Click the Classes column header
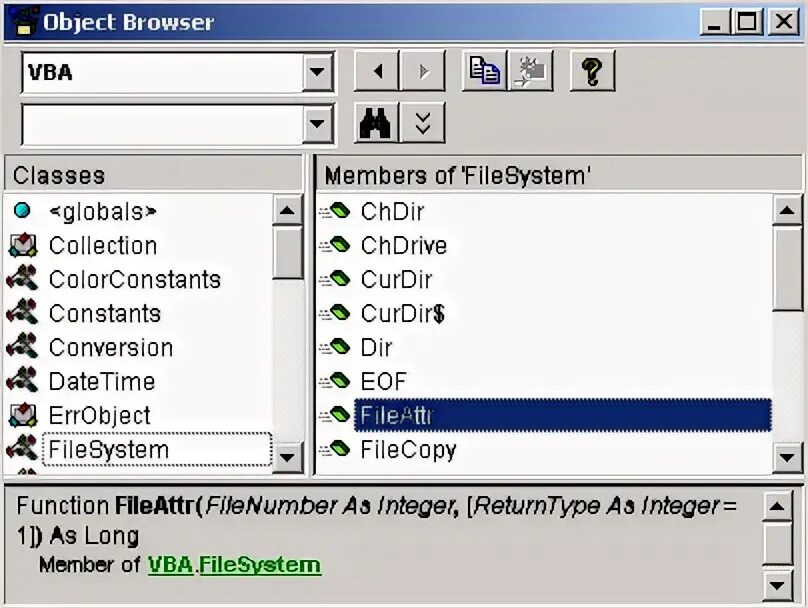This screenshot has width=808, height=608. tap(154, 175)
